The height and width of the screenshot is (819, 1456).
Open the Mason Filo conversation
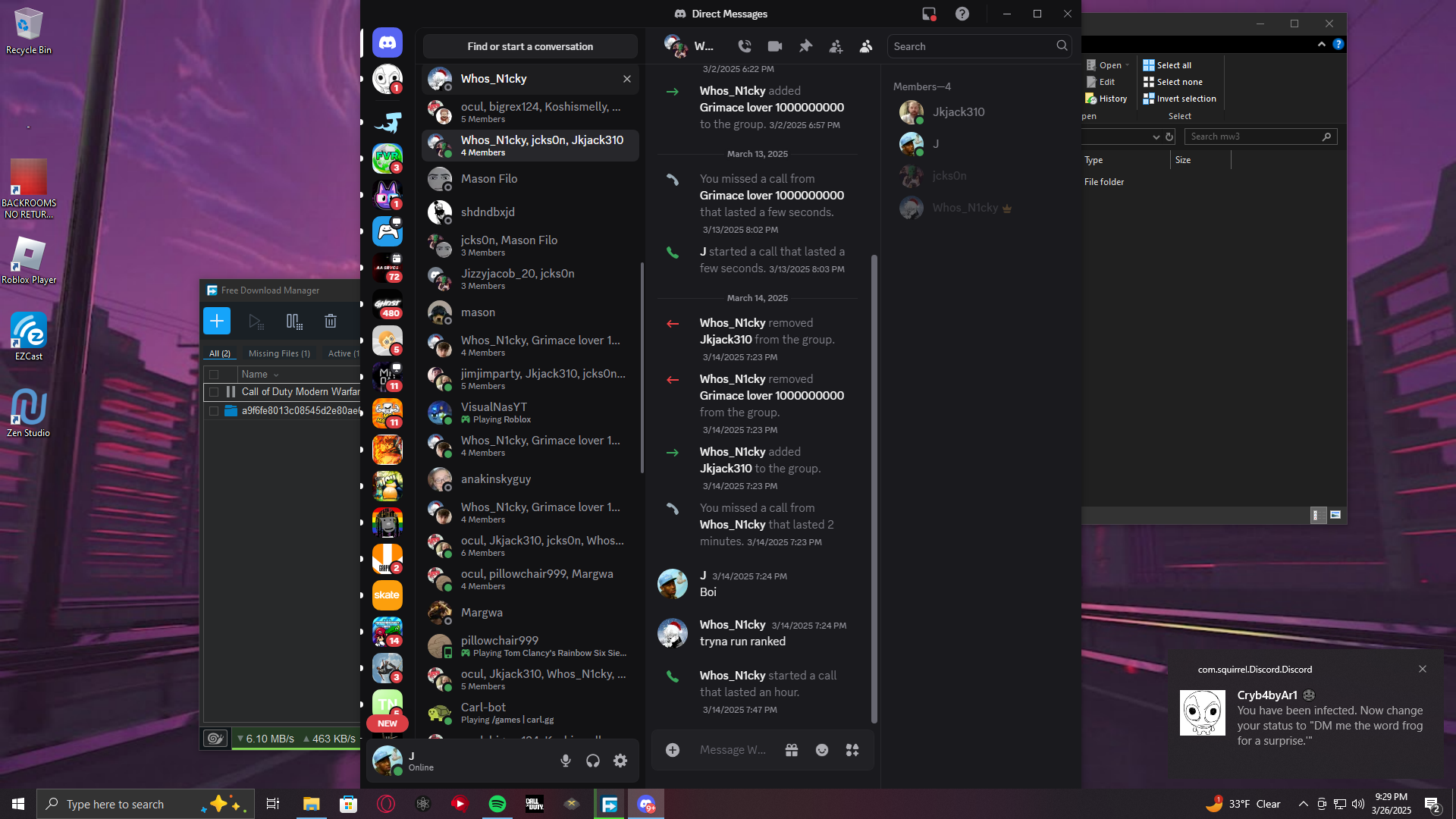[489, 179]
